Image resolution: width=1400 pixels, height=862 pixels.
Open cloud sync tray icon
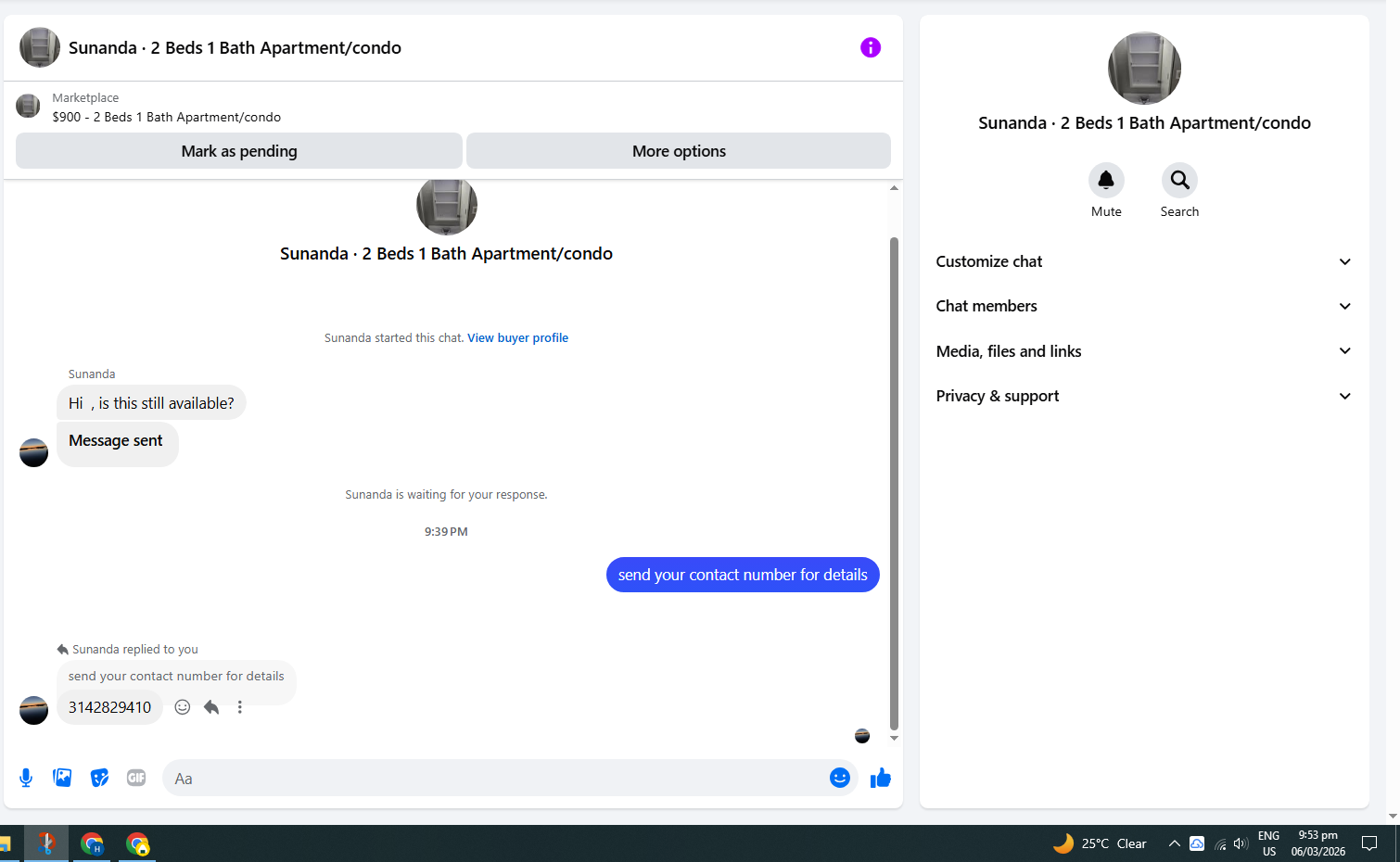tap(1197, 843)
